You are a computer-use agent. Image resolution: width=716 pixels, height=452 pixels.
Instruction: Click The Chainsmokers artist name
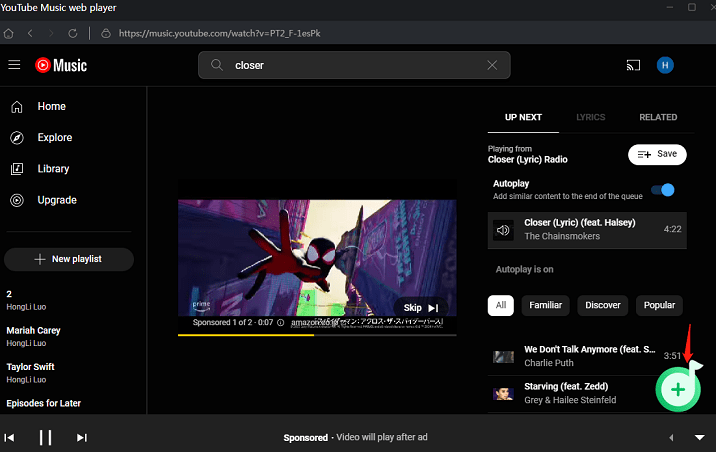(562, 236)
